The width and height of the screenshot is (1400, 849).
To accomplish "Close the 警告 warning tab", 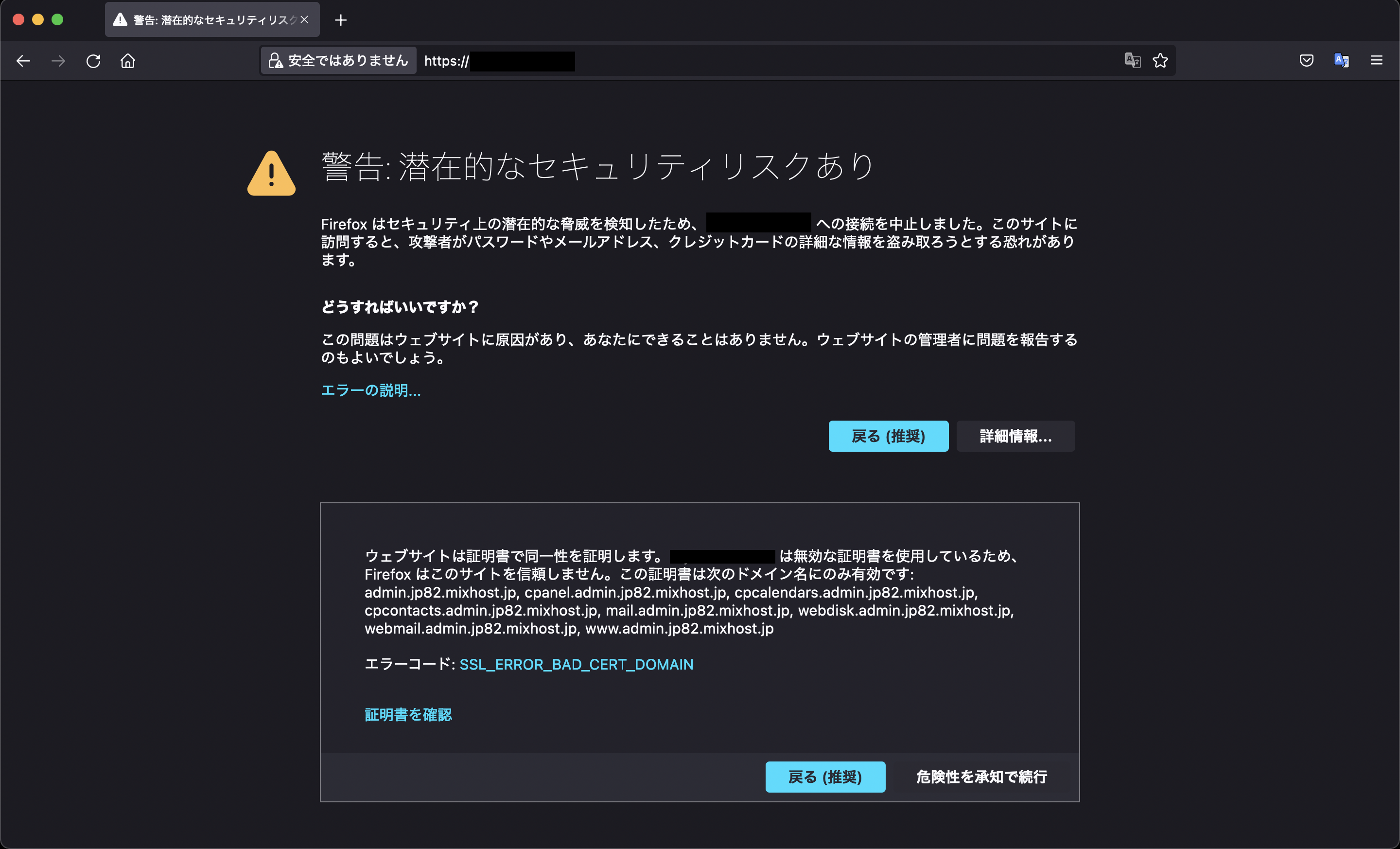I will point(304,20).
